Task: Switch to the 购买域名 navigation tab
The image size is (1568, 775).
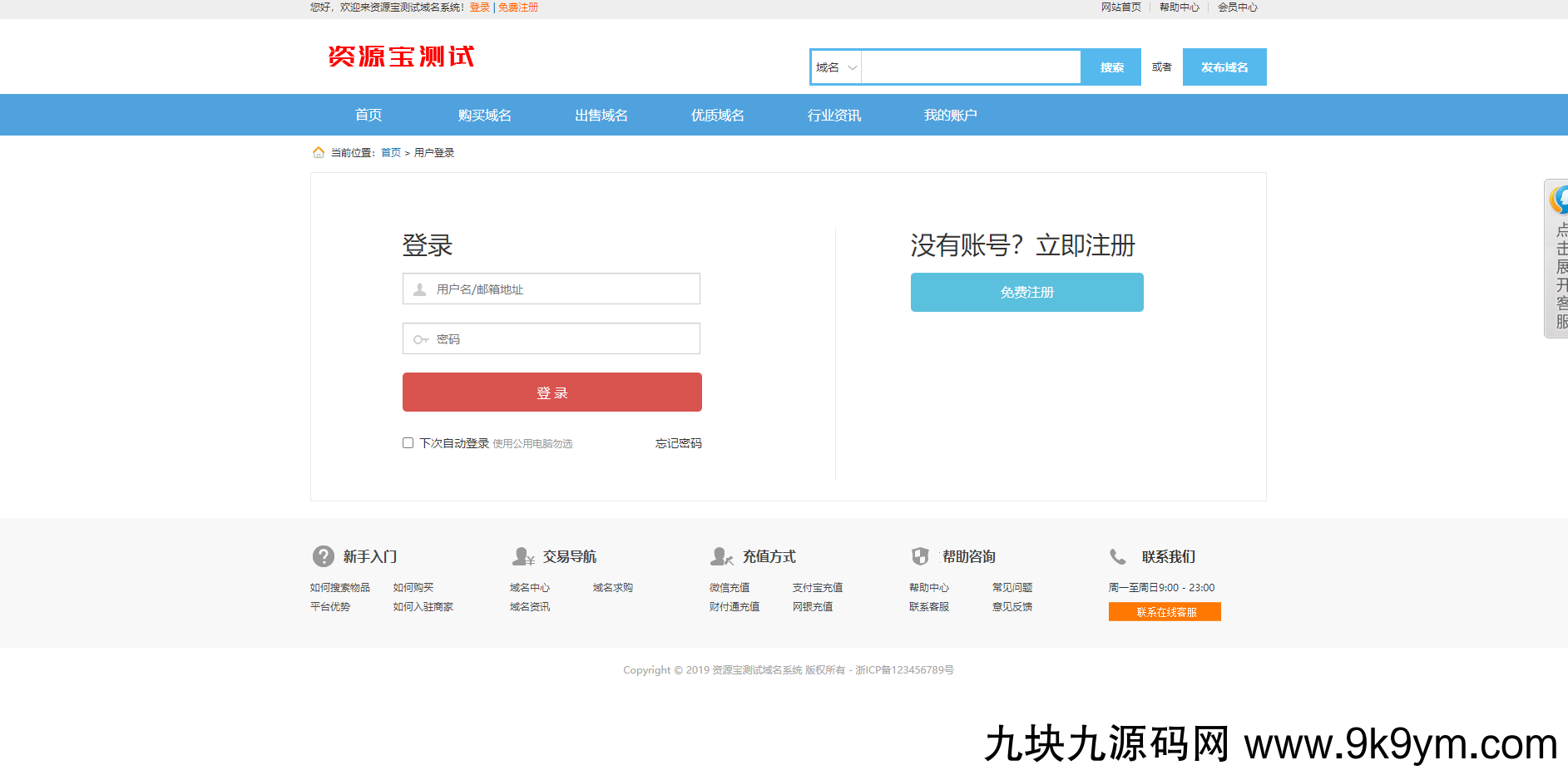Action: pyautogui.click(x=484, y=115)
